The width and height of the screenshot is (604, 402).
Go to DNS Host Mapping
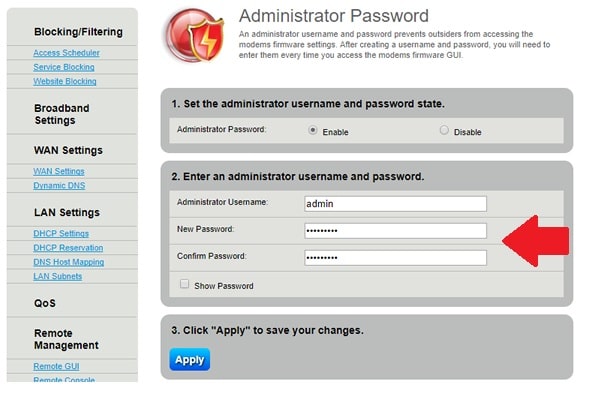tap(68, 262)
